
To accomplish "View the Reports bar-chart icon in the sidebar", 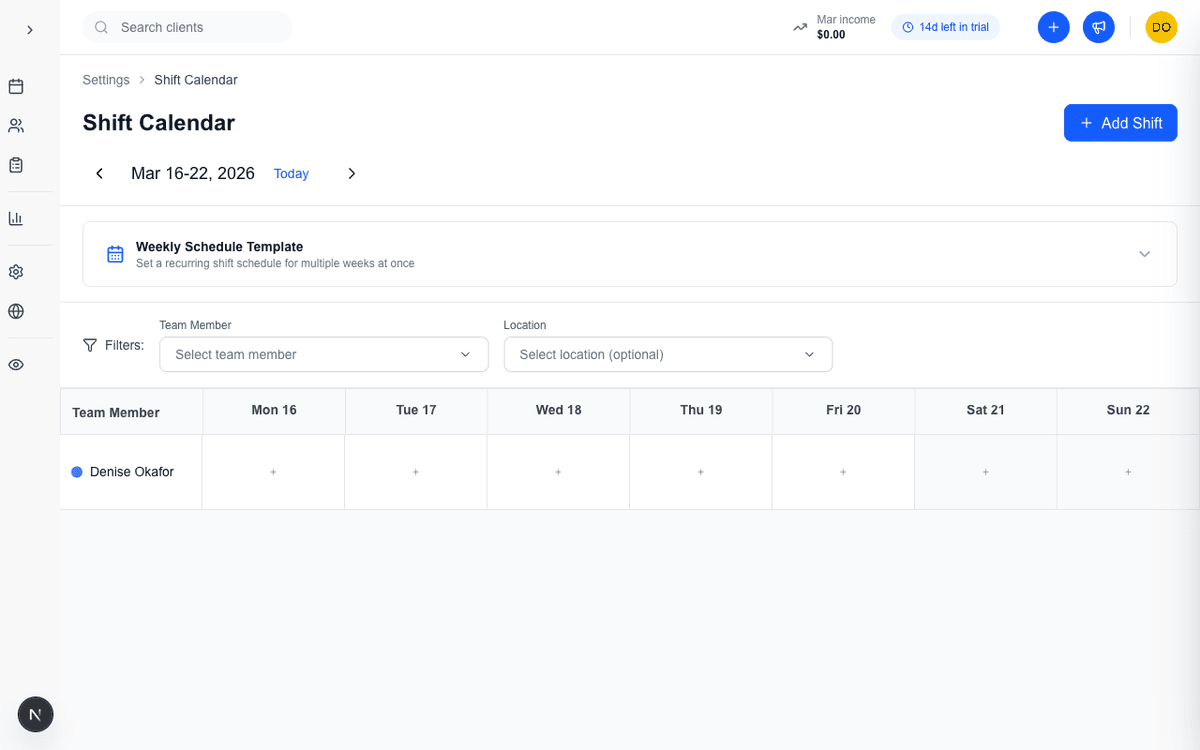I will [x=15, y=218].
